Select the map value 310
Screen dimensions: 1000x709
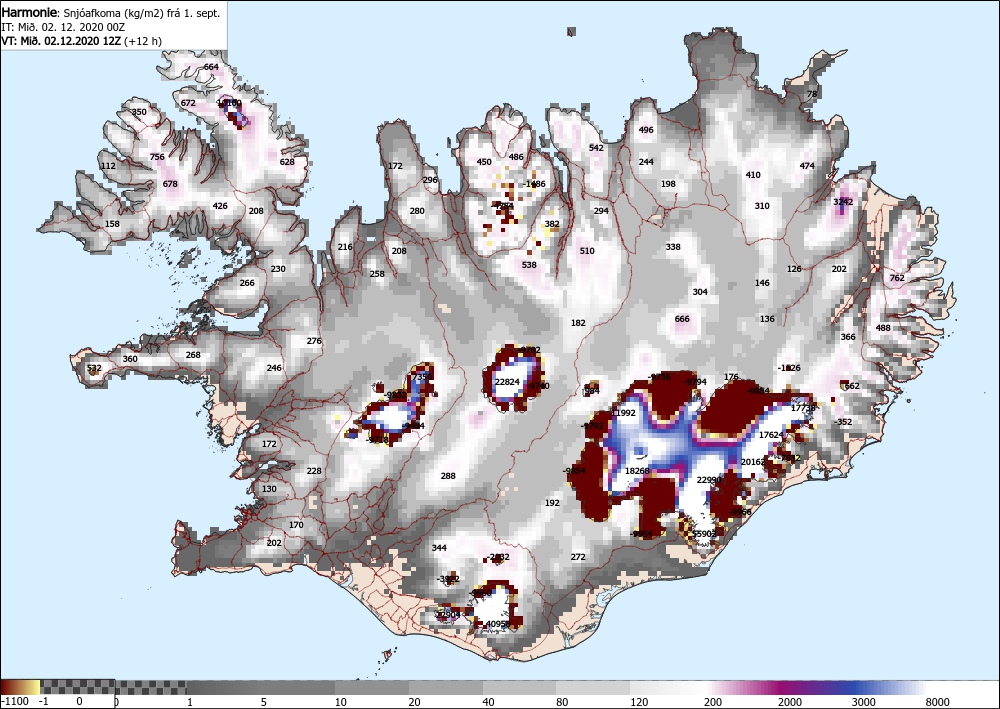(762, 206)
